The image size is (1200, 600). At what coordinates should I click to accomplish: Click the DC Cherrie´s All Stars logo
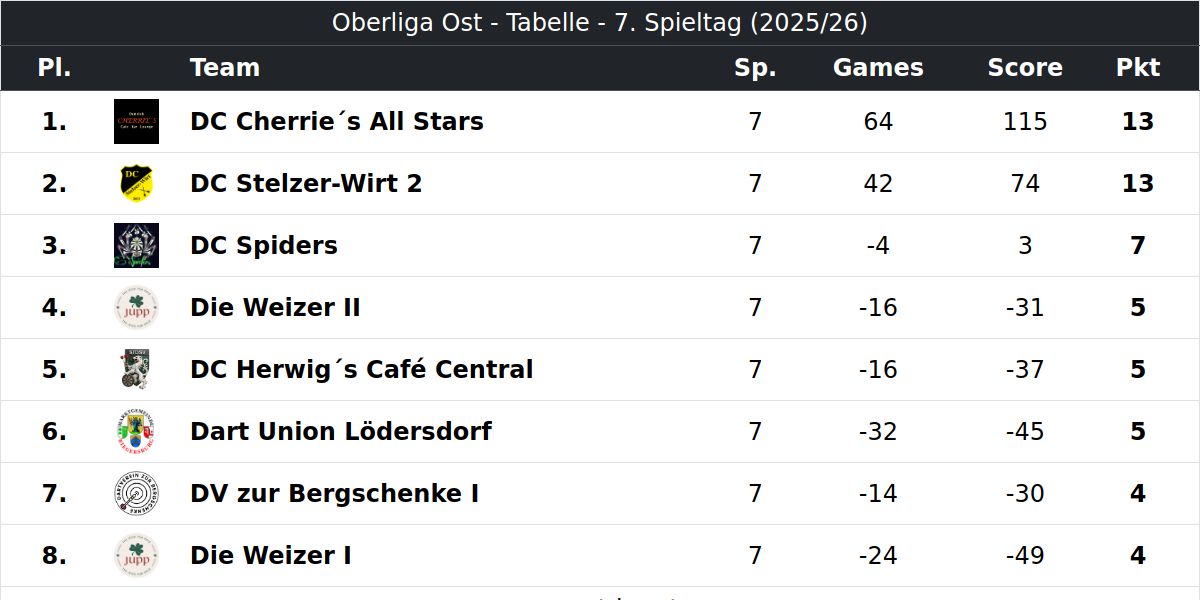click(136, 122)
